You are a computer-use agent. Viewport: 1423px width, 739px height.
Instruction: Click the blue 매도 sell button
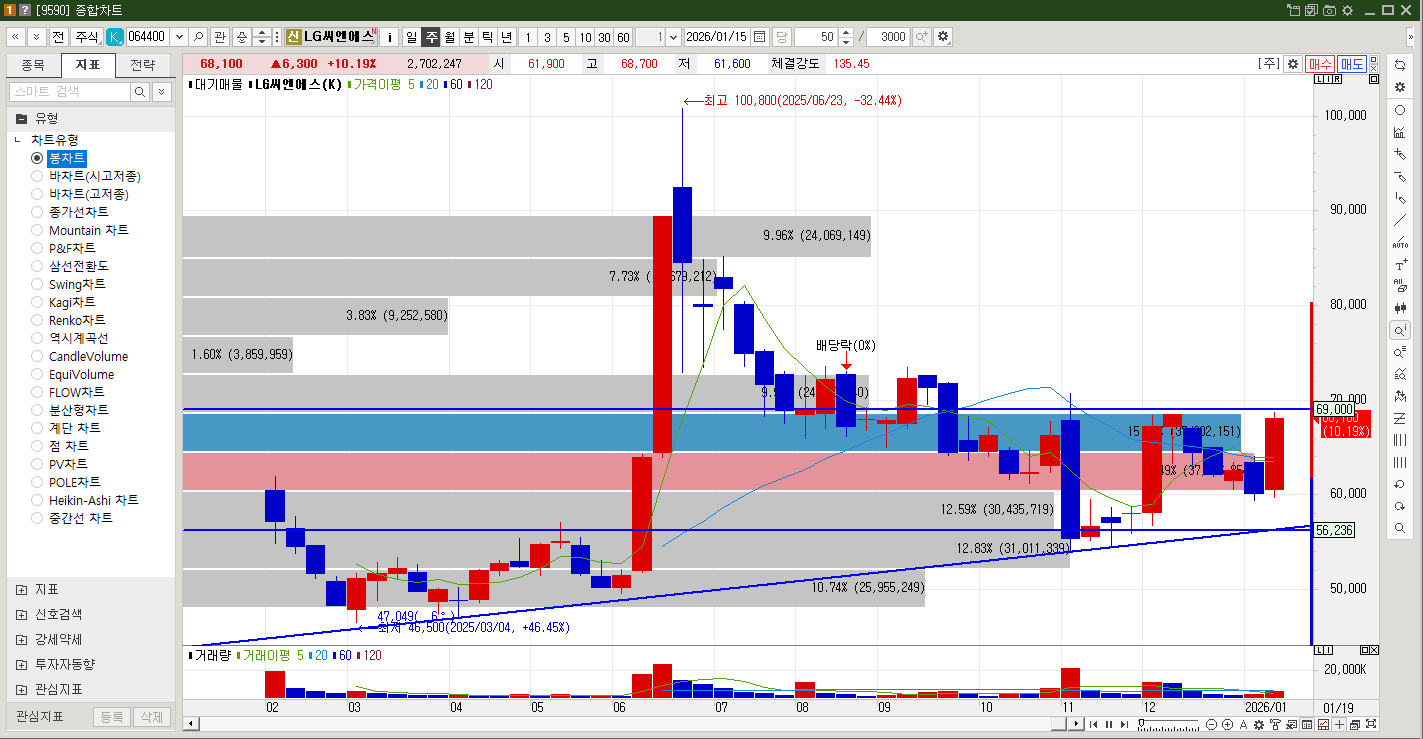coord(1352,64)
